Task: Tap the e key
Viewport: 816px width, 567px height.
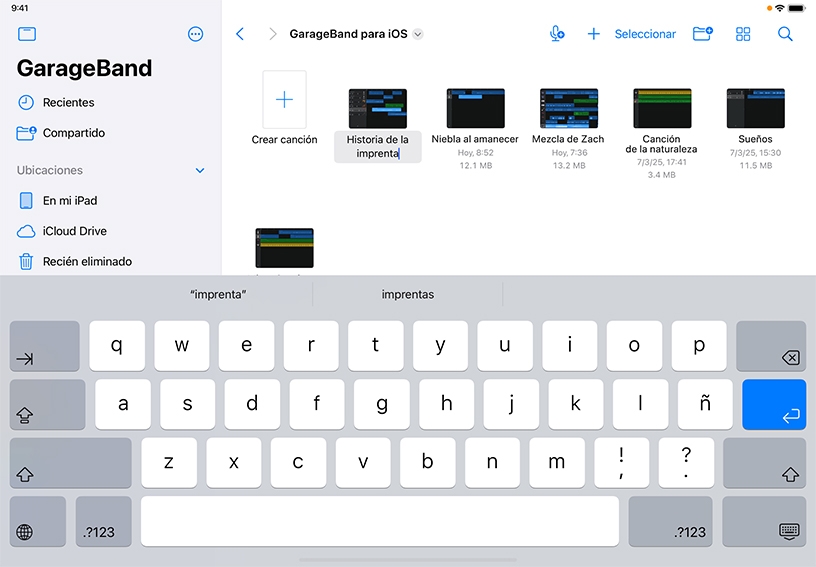Action: coord(247,346)
